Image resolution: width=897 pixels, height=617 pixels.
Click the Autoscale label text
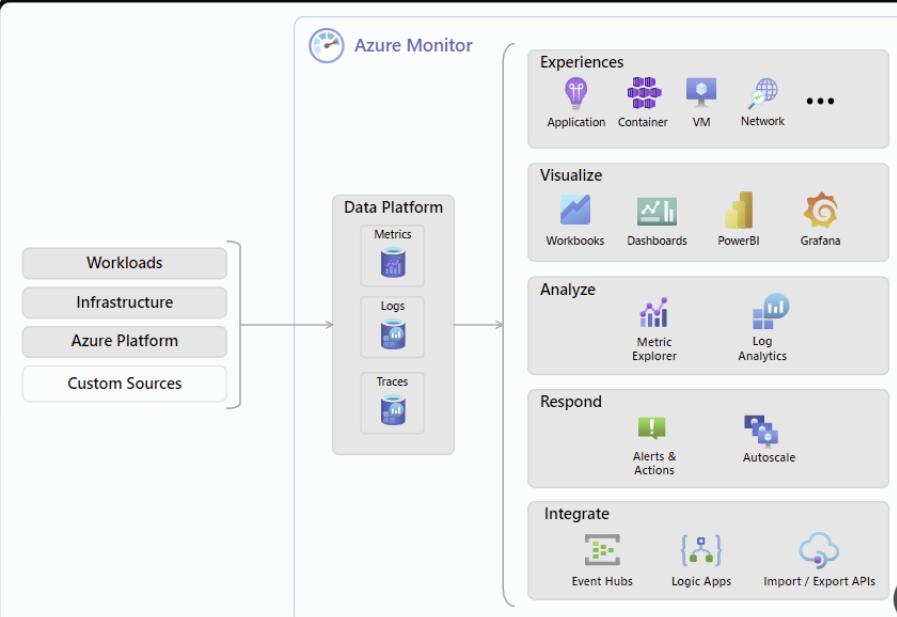[769, 457]
